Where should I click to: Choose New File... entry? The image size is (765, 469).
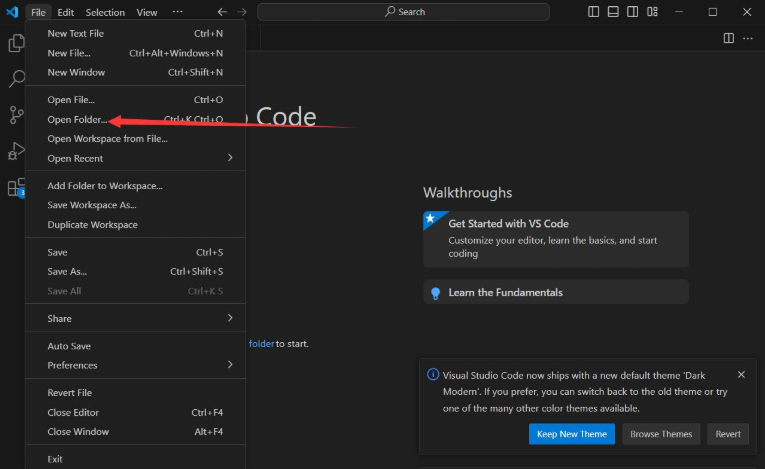coord(135,53)
